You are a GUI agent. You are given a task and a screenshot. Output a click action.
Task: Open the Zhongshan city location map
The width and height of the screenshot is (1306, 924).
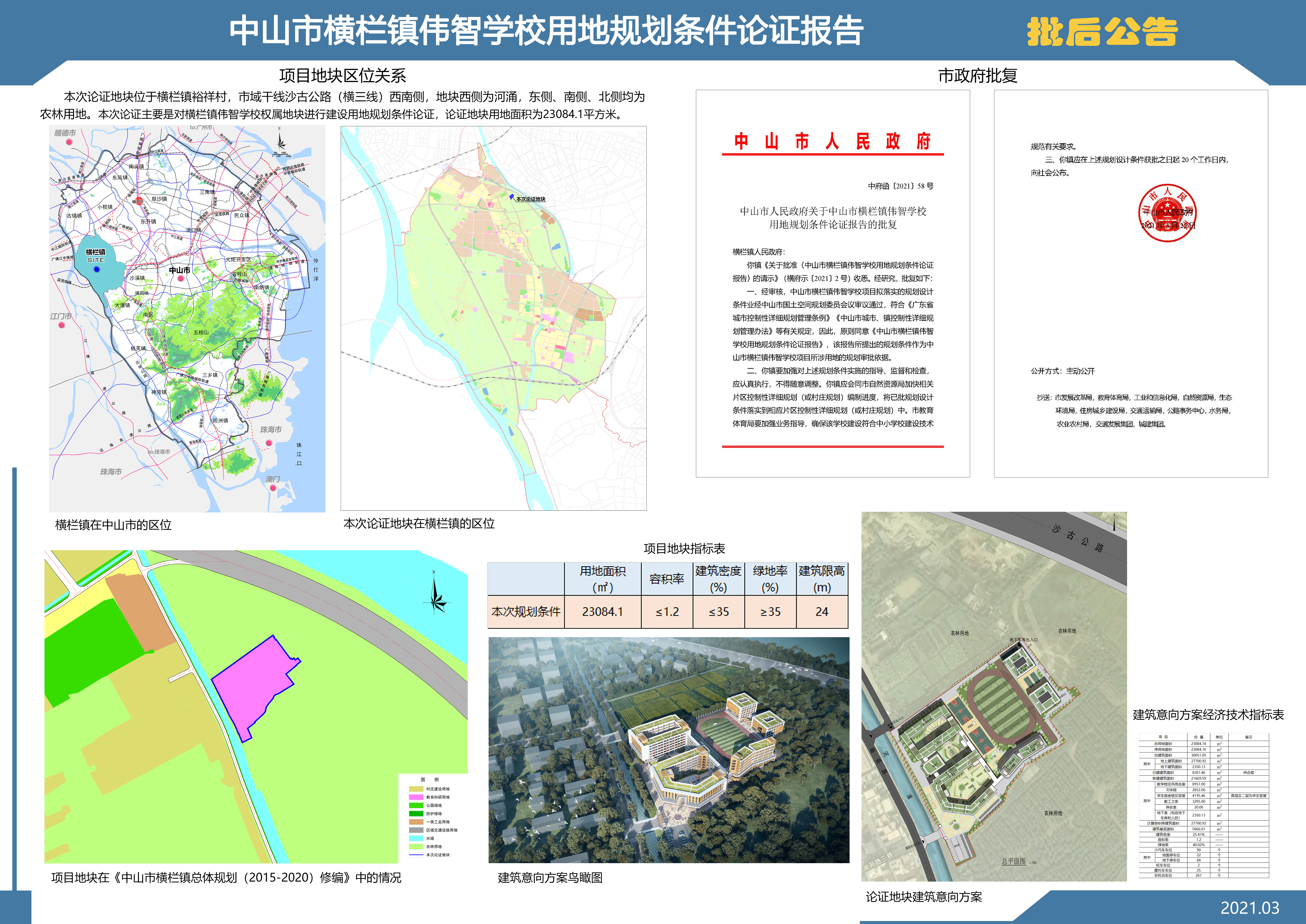point(187,319)
